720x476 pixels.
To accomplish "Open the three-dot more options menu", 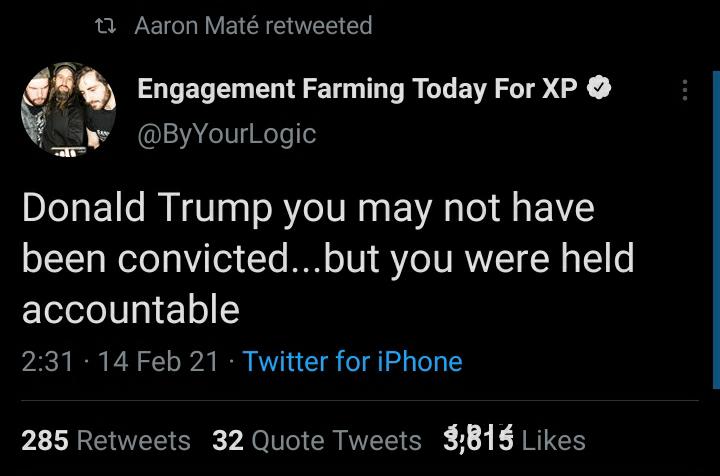I will click(x=685, y=90).
